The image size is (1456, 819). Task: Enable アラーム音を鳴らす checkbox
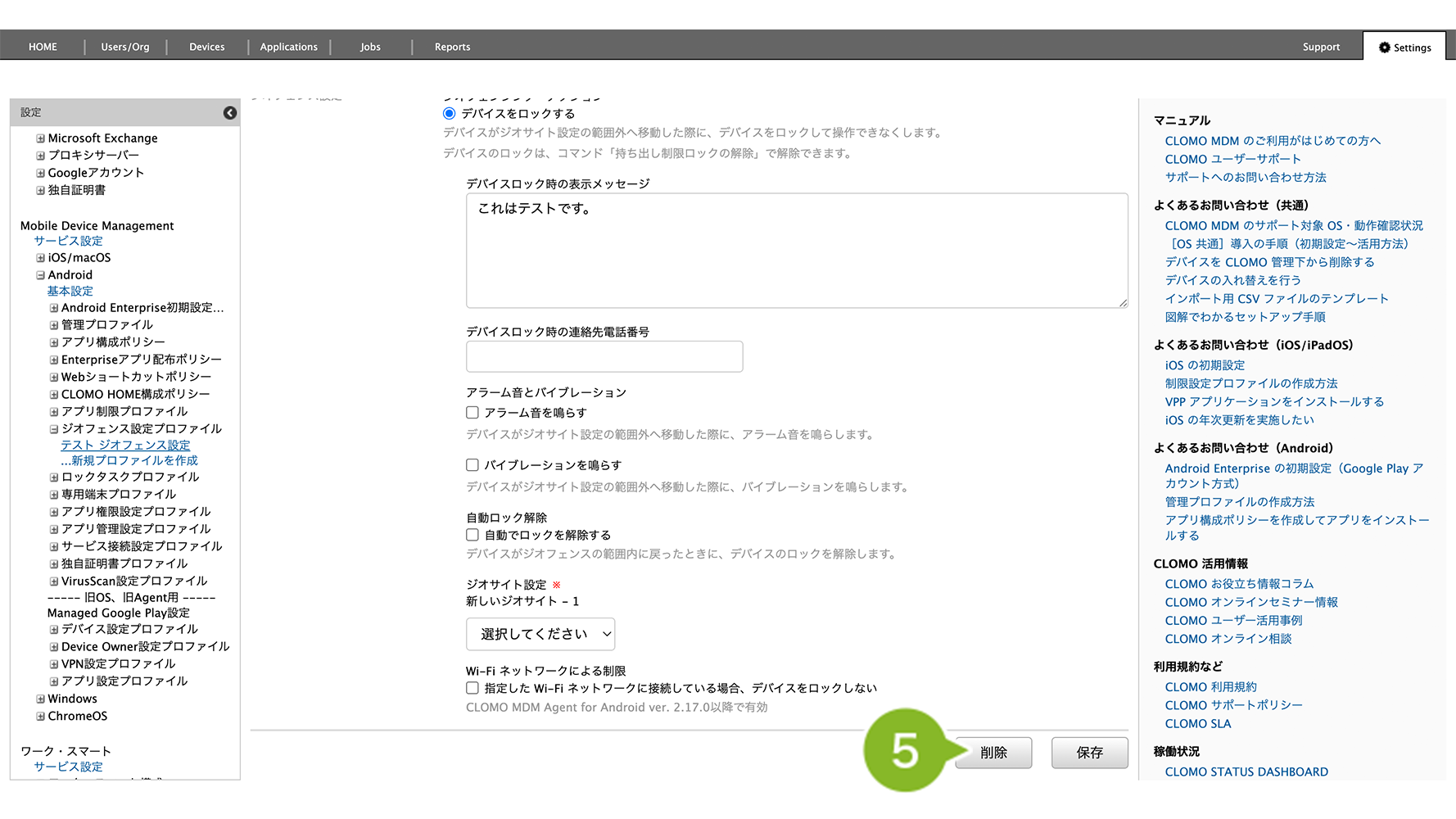[x=473, y=413]
